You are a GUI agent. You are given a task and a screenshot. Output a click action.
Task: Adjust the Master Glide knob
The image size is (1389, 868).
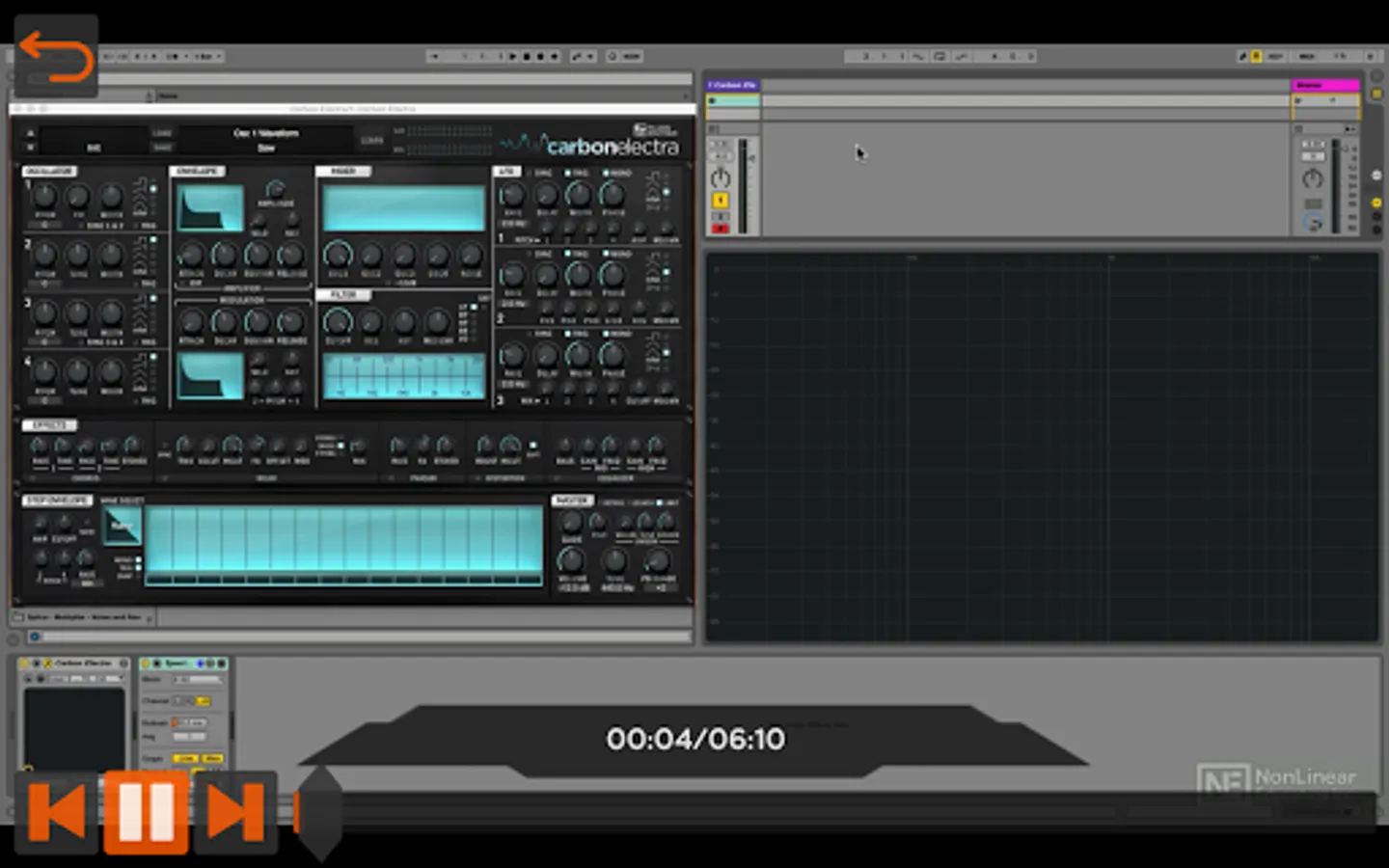572,523
